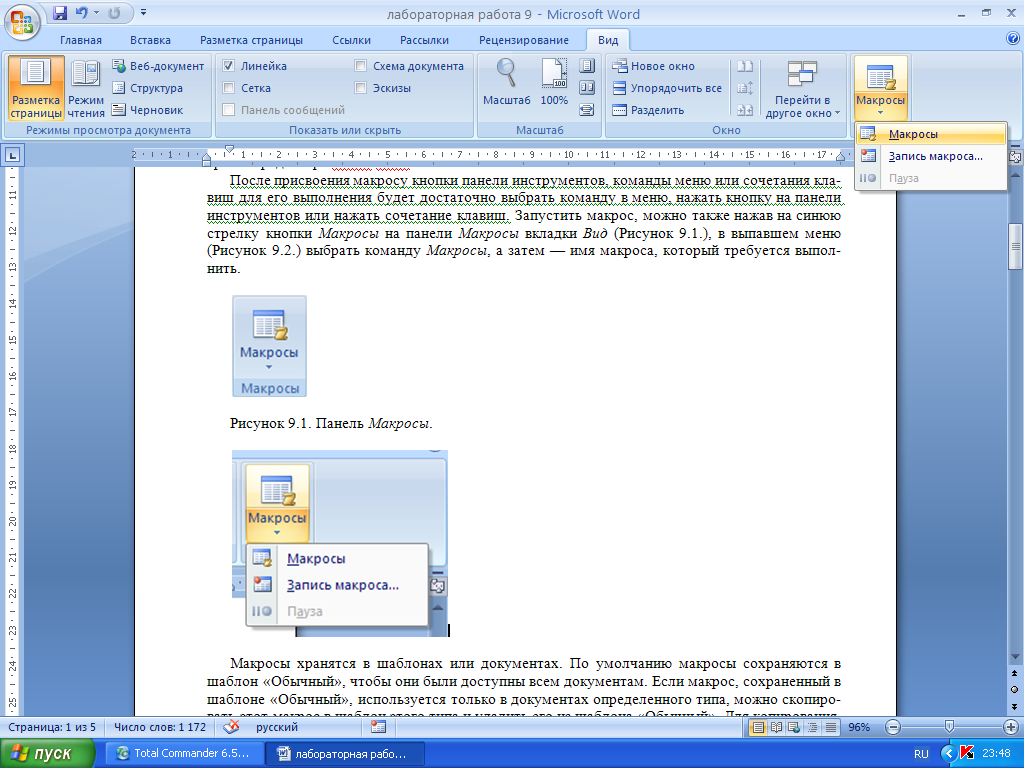Click Упорядочить все windows
Image resolution: width=1024 pixels, height=768 pixels.
tap(667, 88)
